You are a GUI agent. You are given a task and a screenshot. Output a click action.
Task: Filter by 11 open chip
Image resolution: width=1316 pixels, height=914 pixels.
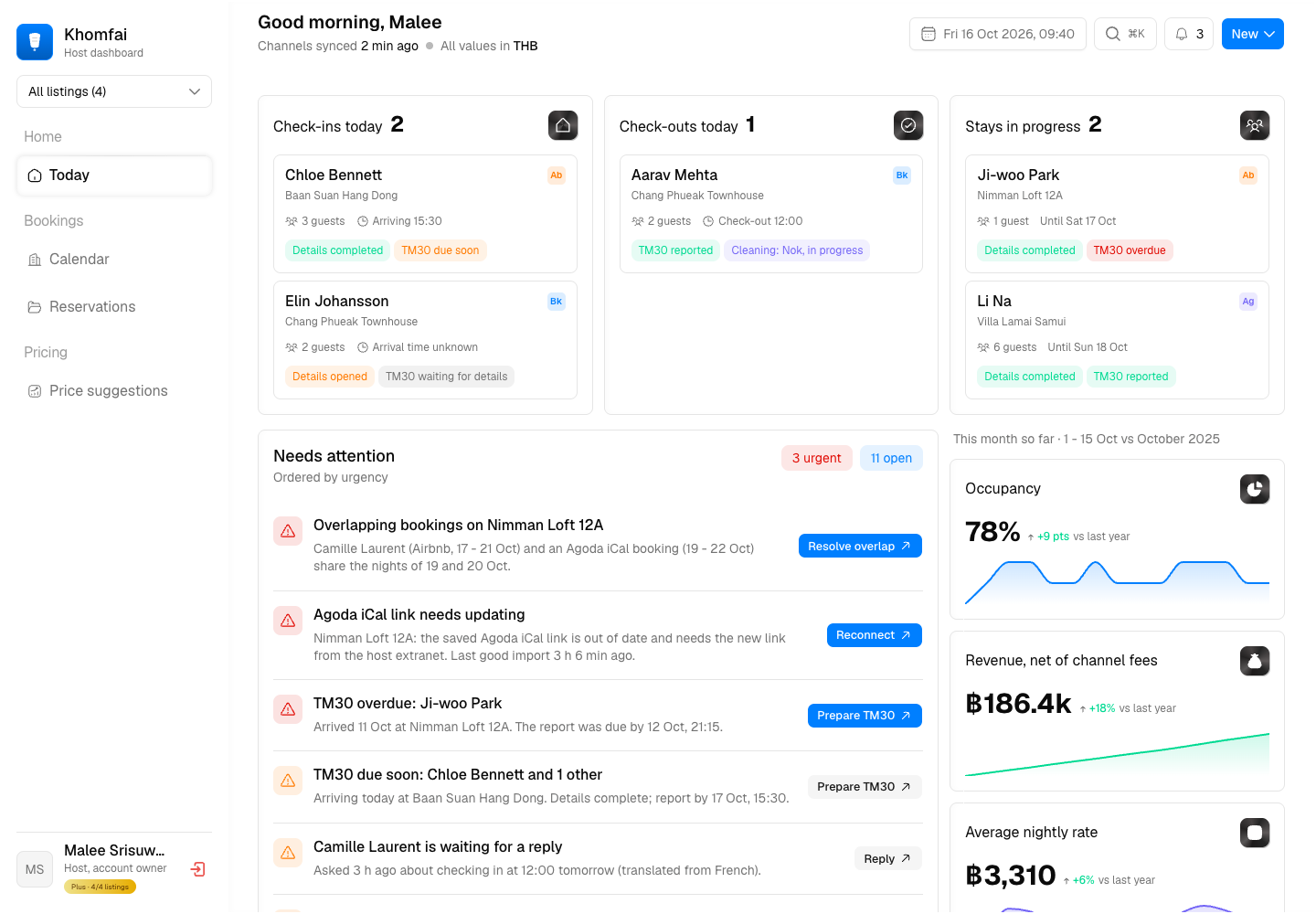(x=891, y=458)
